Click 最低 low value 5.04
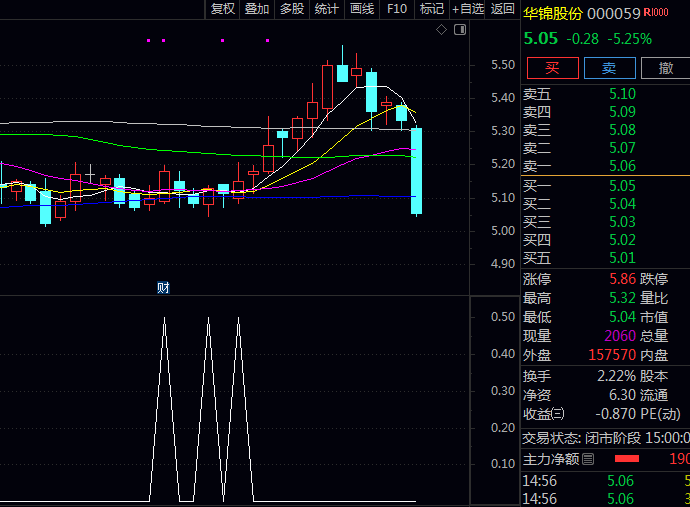Image resolution: width=690 pixels, height=507 pixels. (623, 317)
